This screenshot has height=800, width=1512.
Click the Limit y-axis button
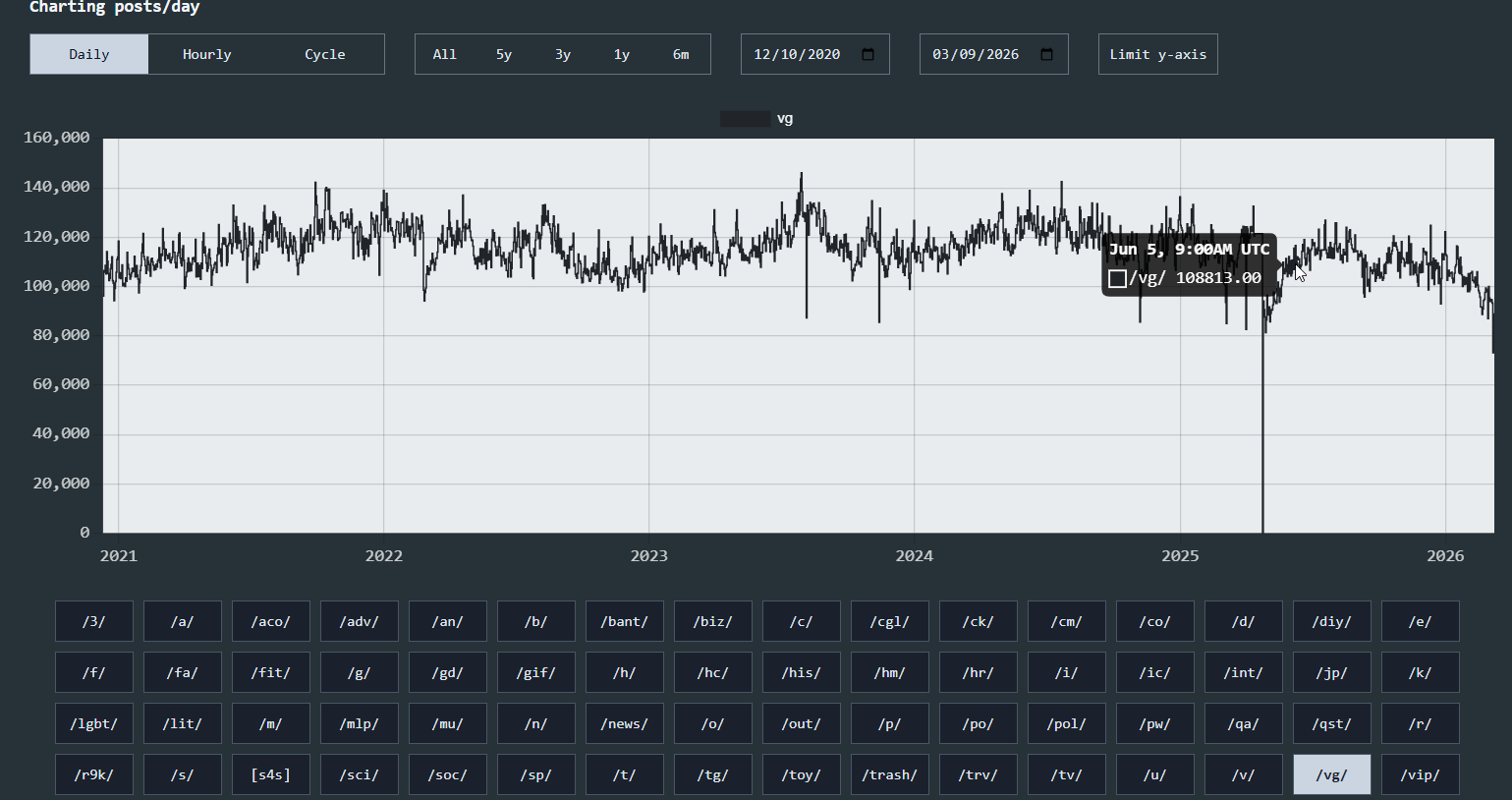1158,54
